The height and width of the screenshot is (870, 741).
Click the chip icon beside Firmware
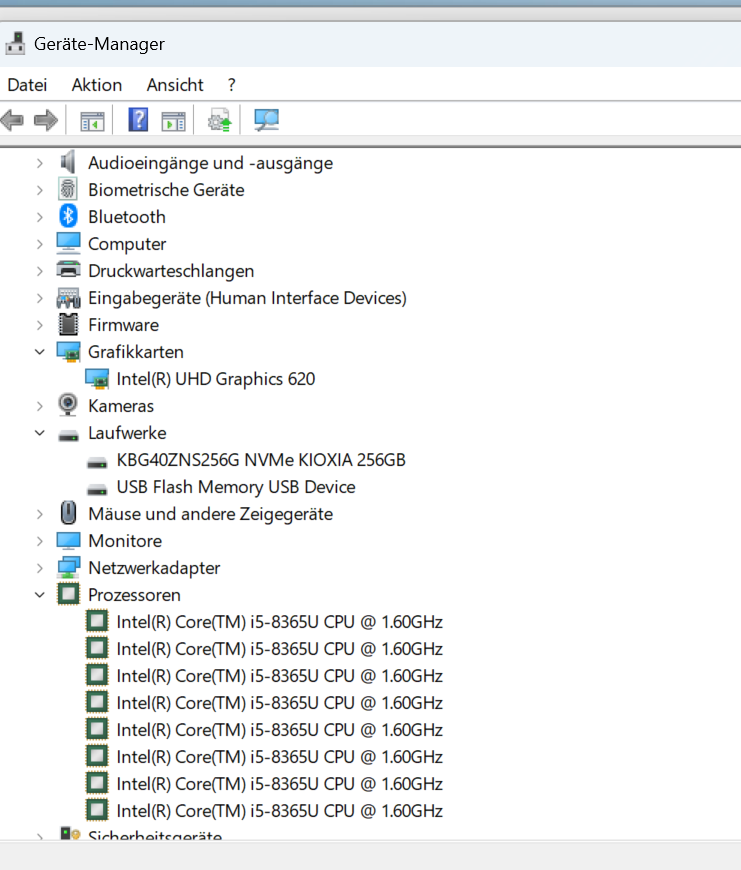click(x=68, y=325)
